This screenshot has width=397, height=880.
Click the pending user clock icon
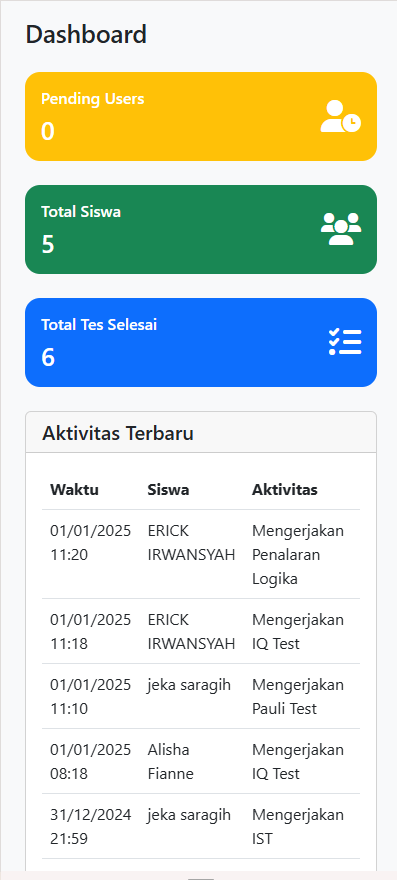(x=341, y=116)
